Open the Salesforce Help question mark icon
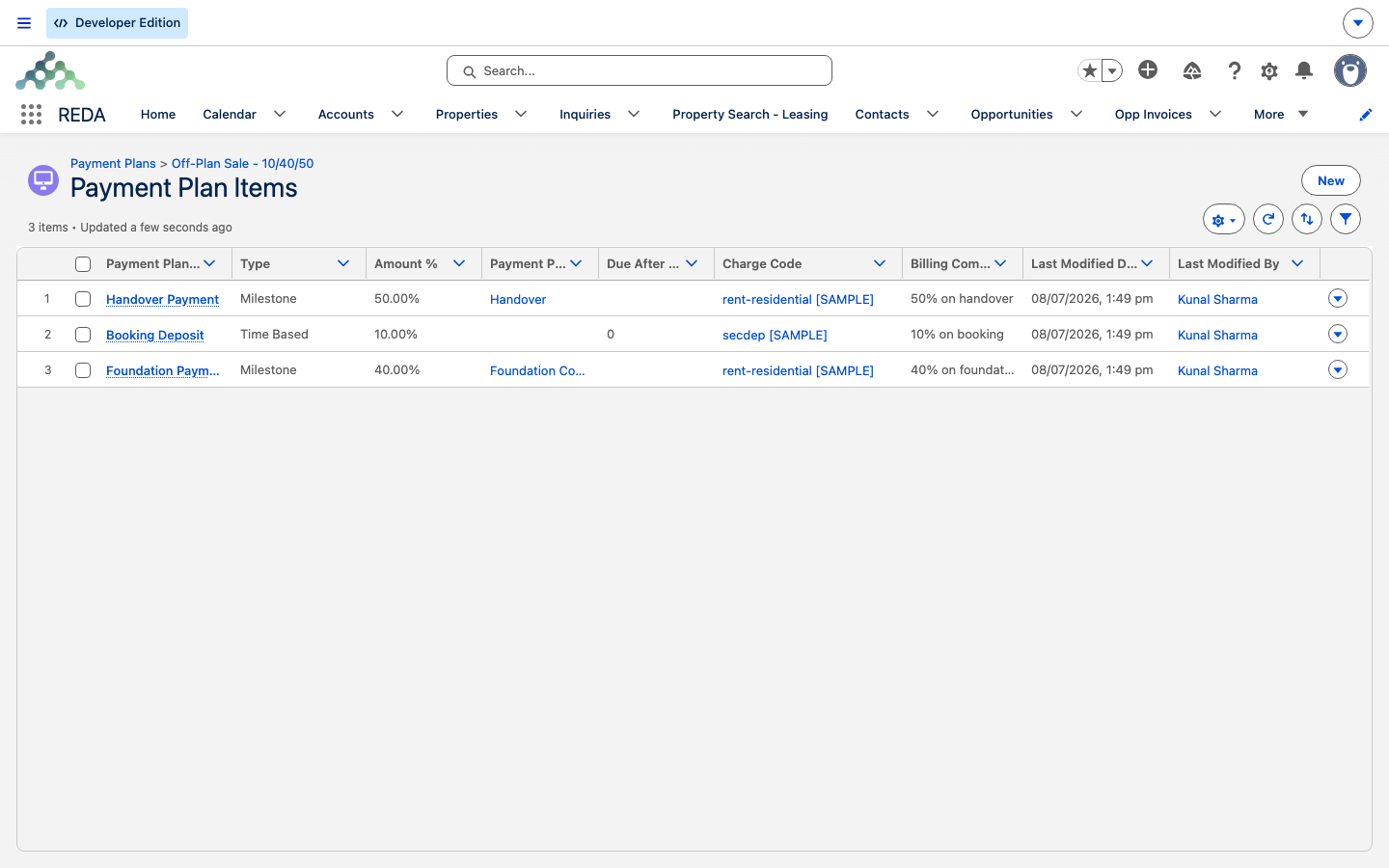The height and width of the screenshot is (868, 1389). (x=1234, y=70)
